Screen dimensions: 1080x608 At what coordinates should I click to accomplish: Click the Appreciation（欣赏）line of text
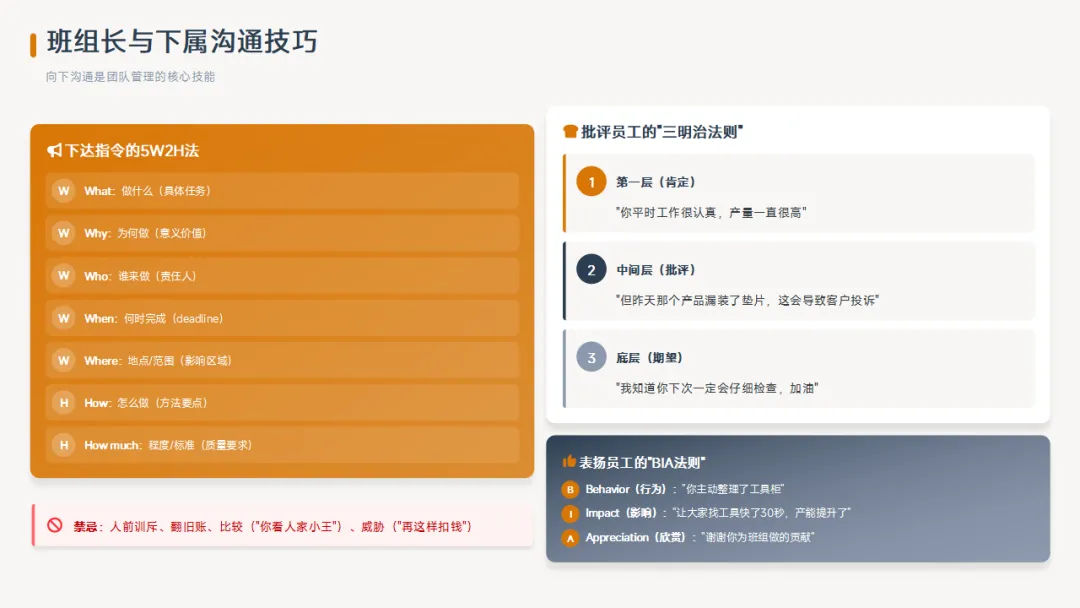coord(700,537)
